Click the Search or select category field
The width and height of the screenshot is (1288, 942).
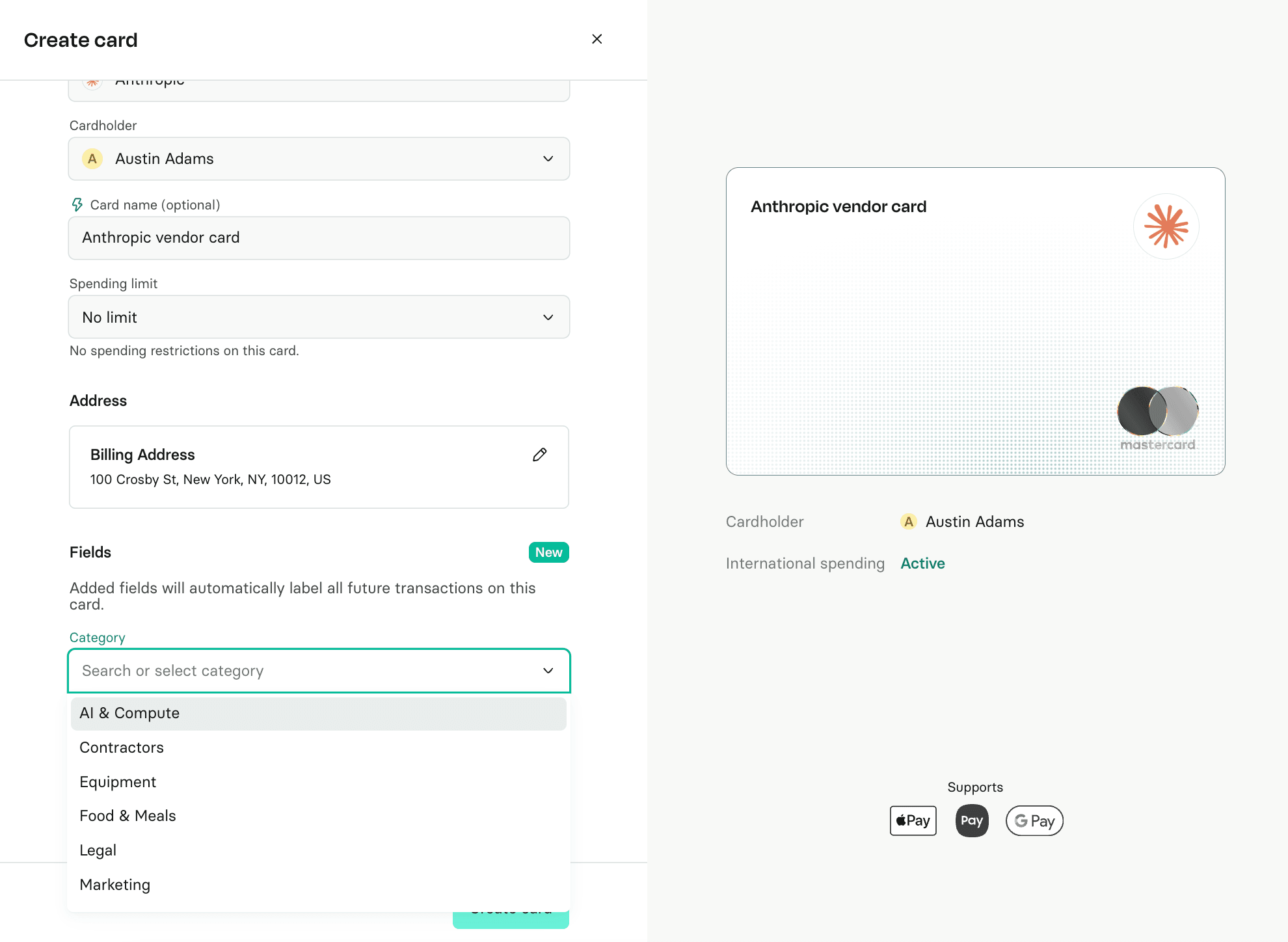[319, 671]
